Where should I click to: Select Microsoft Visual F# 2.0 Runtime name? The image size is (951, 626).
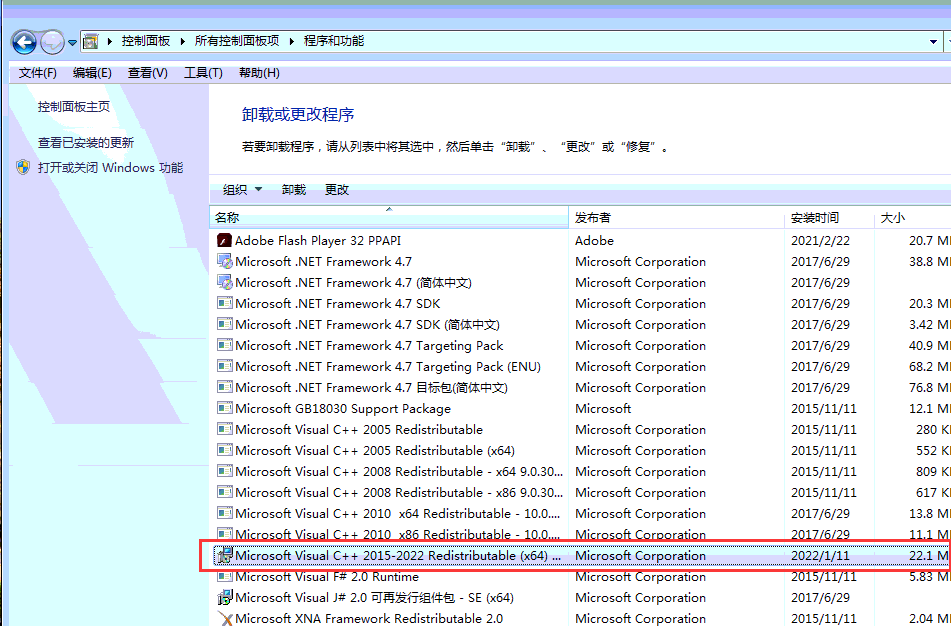(x=327, y=577)
